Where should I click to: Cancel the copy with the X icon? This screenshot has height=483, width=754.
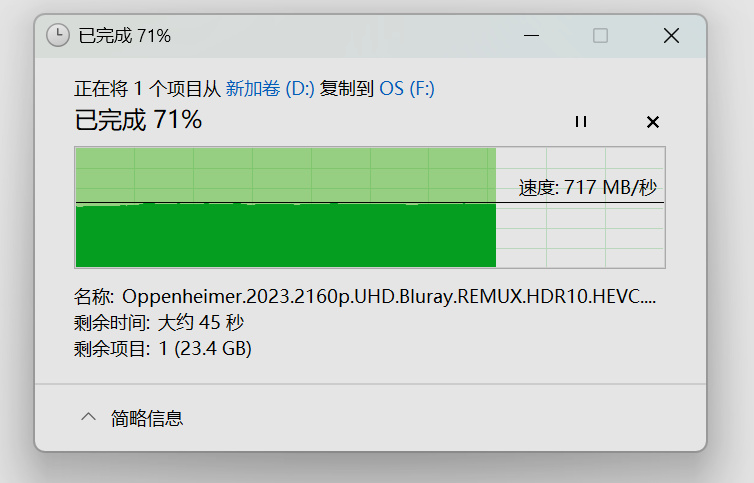tap(653, 122)
